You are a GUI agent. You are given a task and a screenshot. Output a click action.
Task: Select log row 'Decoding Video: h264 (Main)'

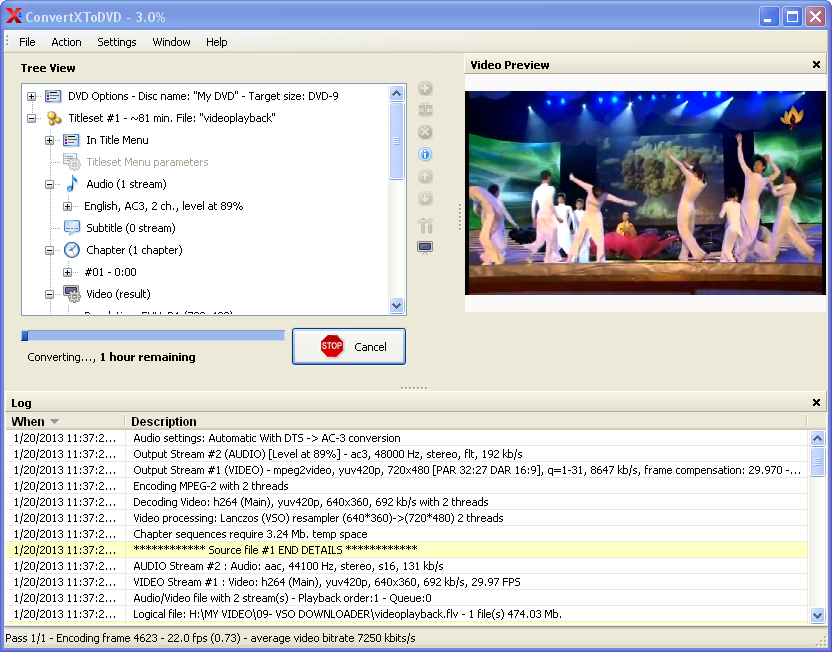406,502
